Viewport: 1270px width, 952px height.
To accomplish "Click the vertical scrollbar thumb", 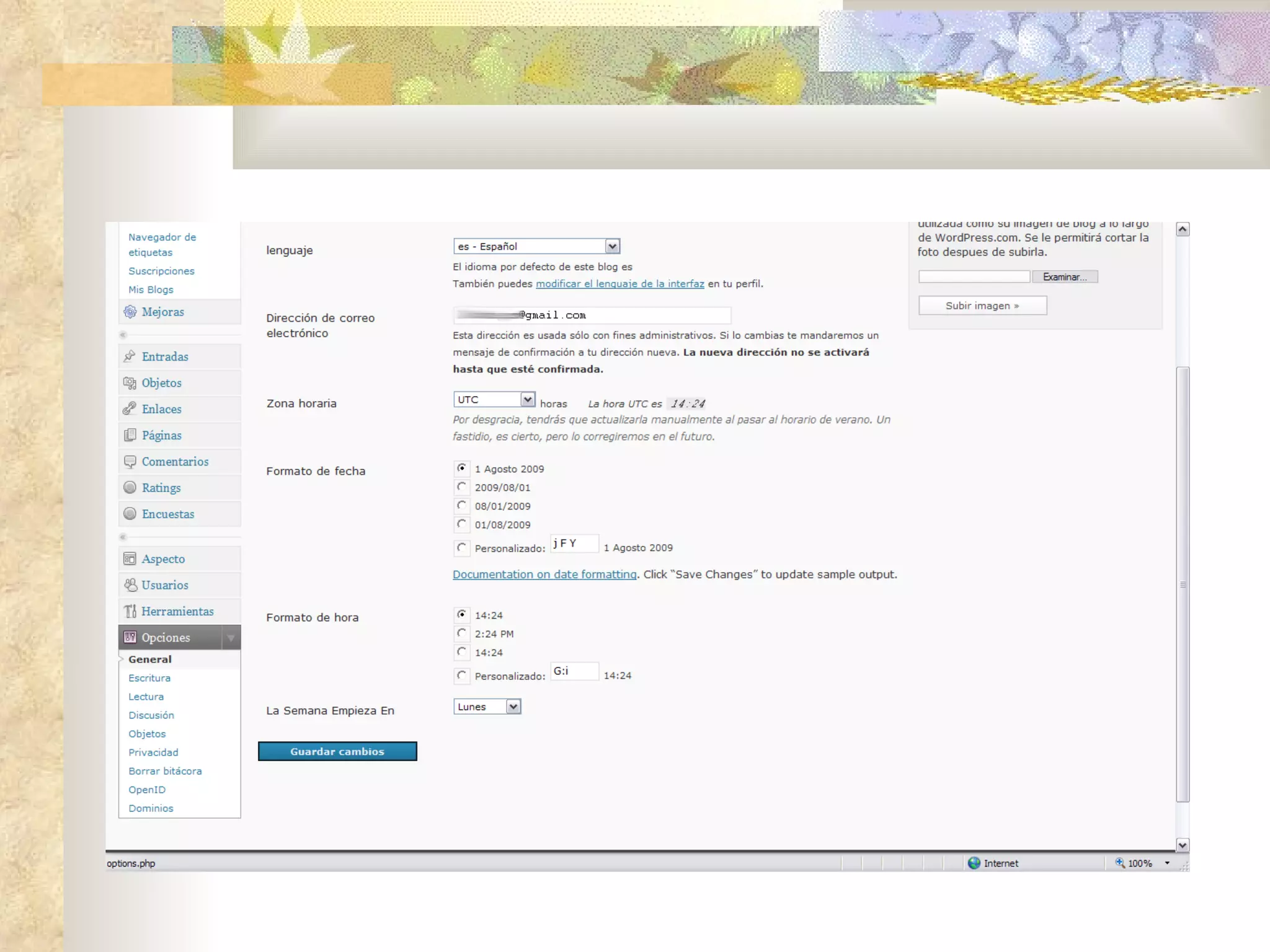I will pos(1183,584).
